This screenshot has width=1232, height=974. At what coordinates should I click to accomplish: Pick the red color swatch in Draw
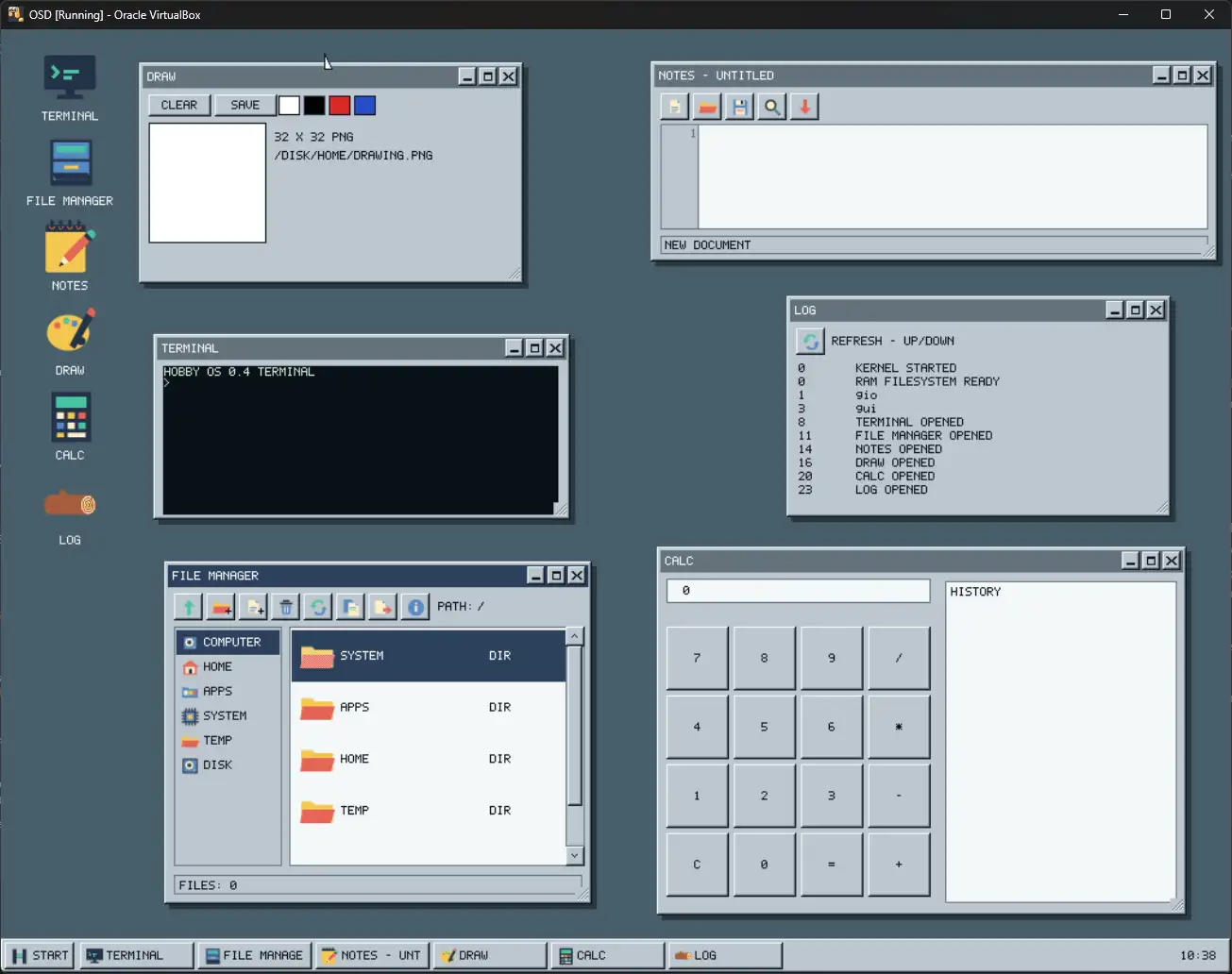tap(340, 105)
